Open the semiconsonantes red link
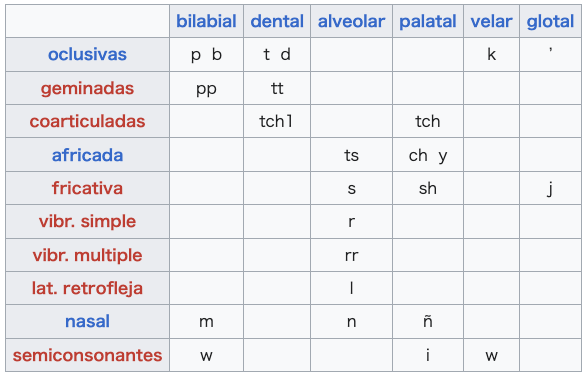Viewport: 587px width, 379px height. pyautogui.click(x=87, y=355)
